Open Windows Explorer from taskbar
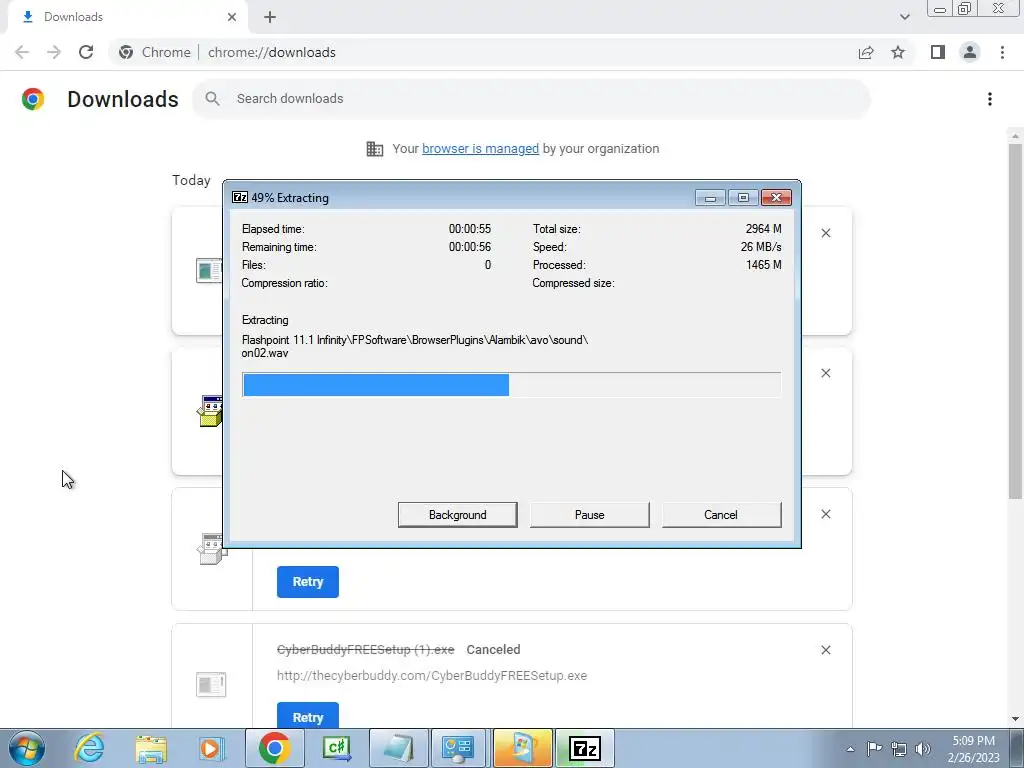This screenshot has height=768, width=1024. 151,748
